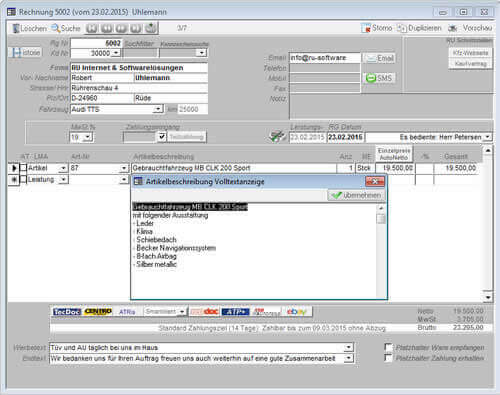Send an SMS to the customer
The width and height of the screenshot is (500, 395).
tap(379, 78)
